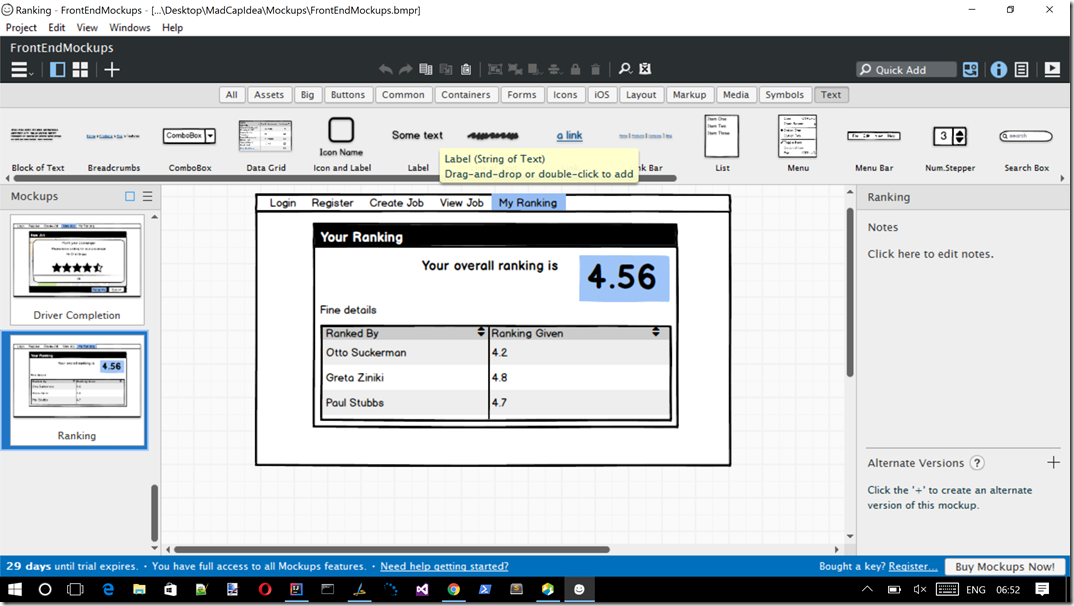The width and height of the screenshot is (1074, 606).
Task: Select the Forms category tab
Action: (x=522, y=94)
